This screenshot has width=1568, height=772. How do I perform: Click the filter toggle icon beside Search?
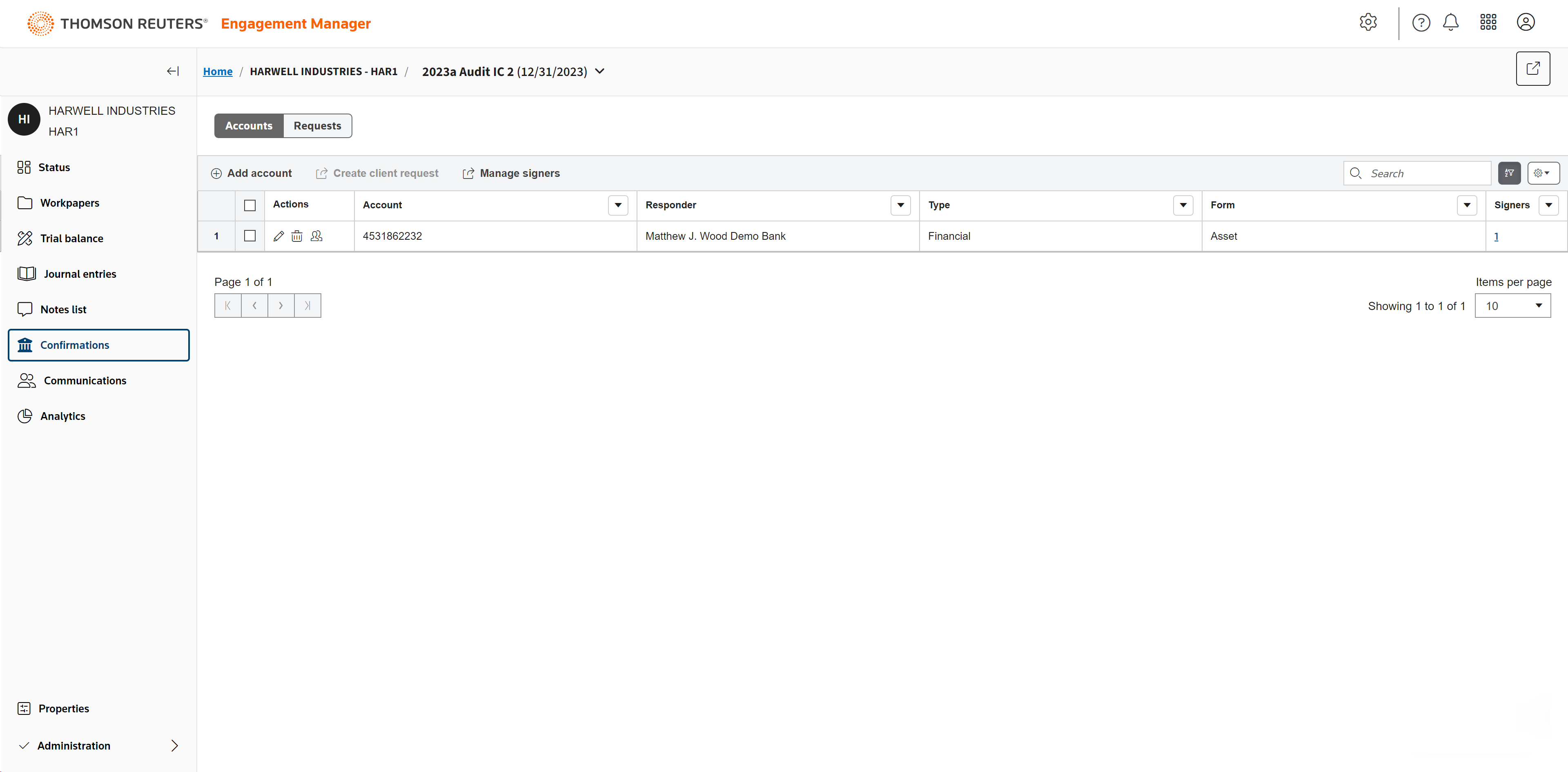[1509, 174]
